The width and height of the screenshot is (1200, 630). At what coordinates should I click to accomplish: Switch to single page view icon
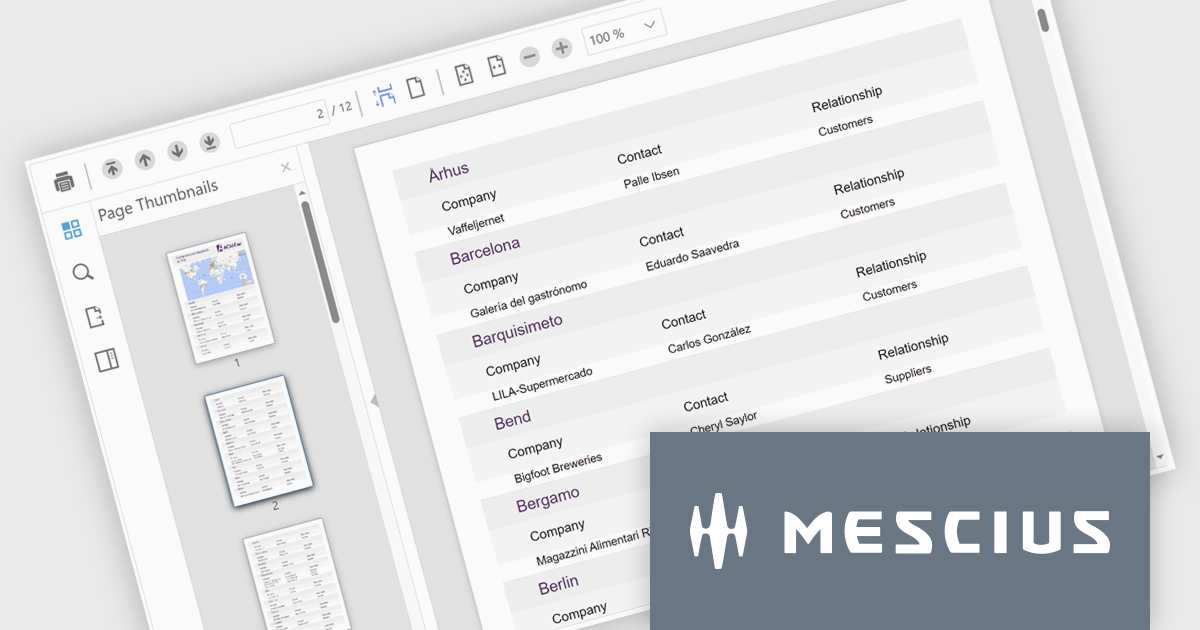(x=415, y=87)
